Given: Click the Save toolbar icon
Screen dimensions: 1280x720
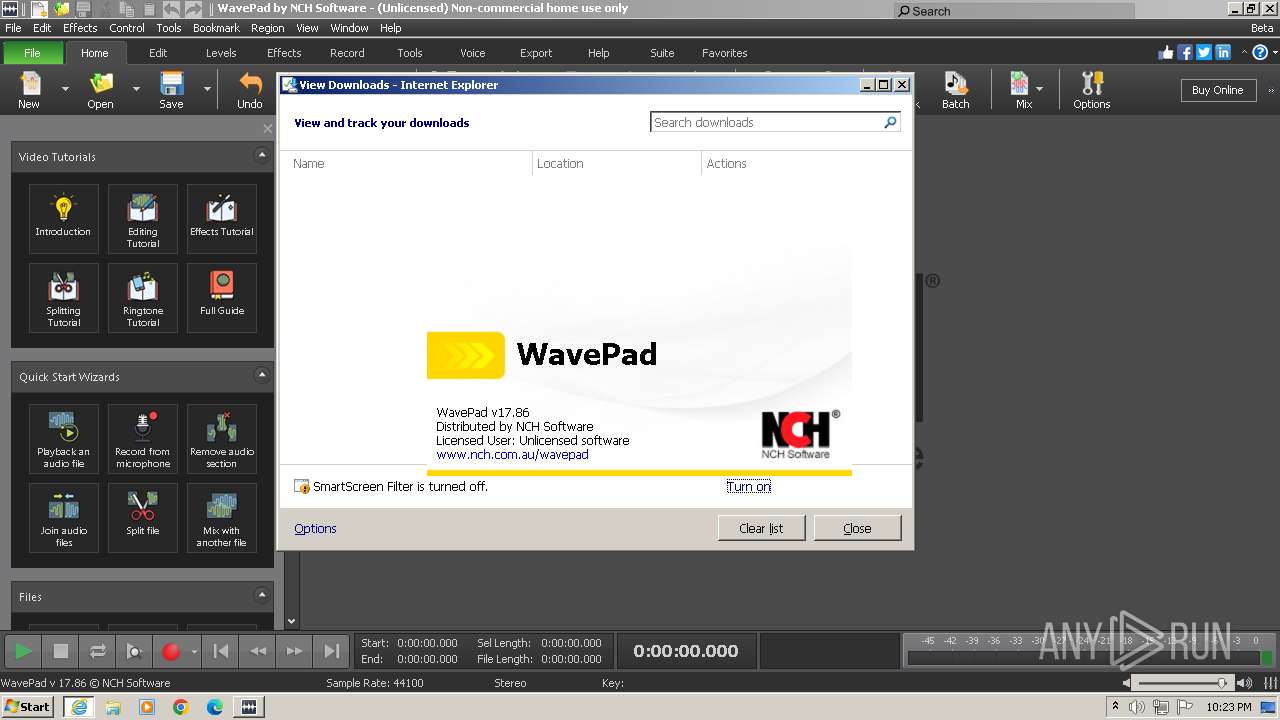Looking at the screenshot, I should (171, 89).
